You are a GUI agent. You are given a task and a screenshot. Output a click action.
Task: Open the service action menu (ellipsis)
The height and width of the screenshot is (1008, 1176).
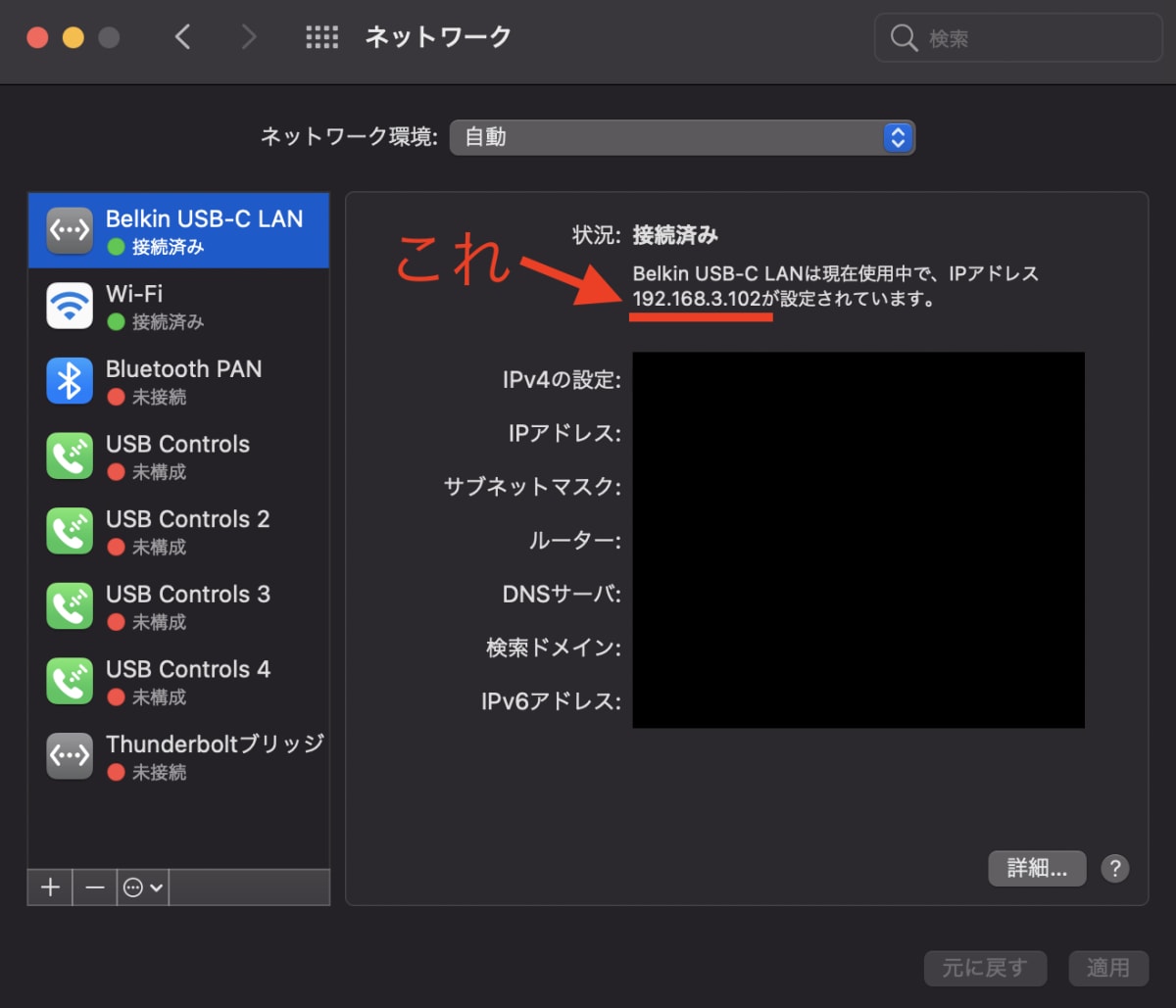[x=143, y=888]
